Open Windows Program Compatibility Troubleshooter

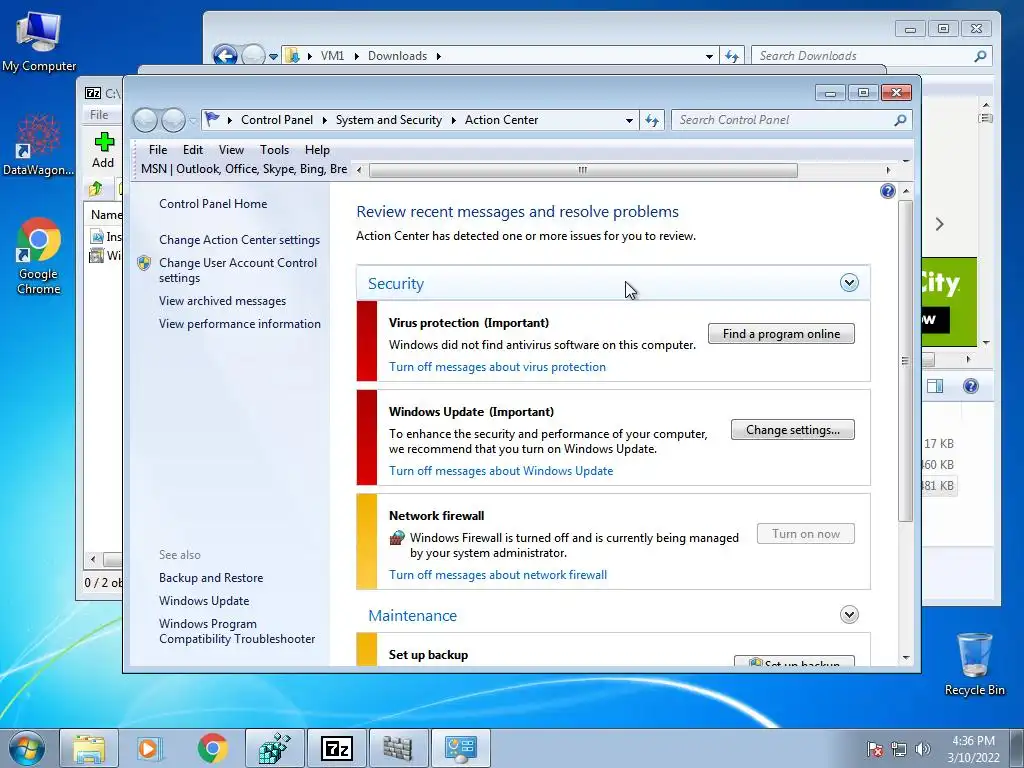(x=236, y=632)
